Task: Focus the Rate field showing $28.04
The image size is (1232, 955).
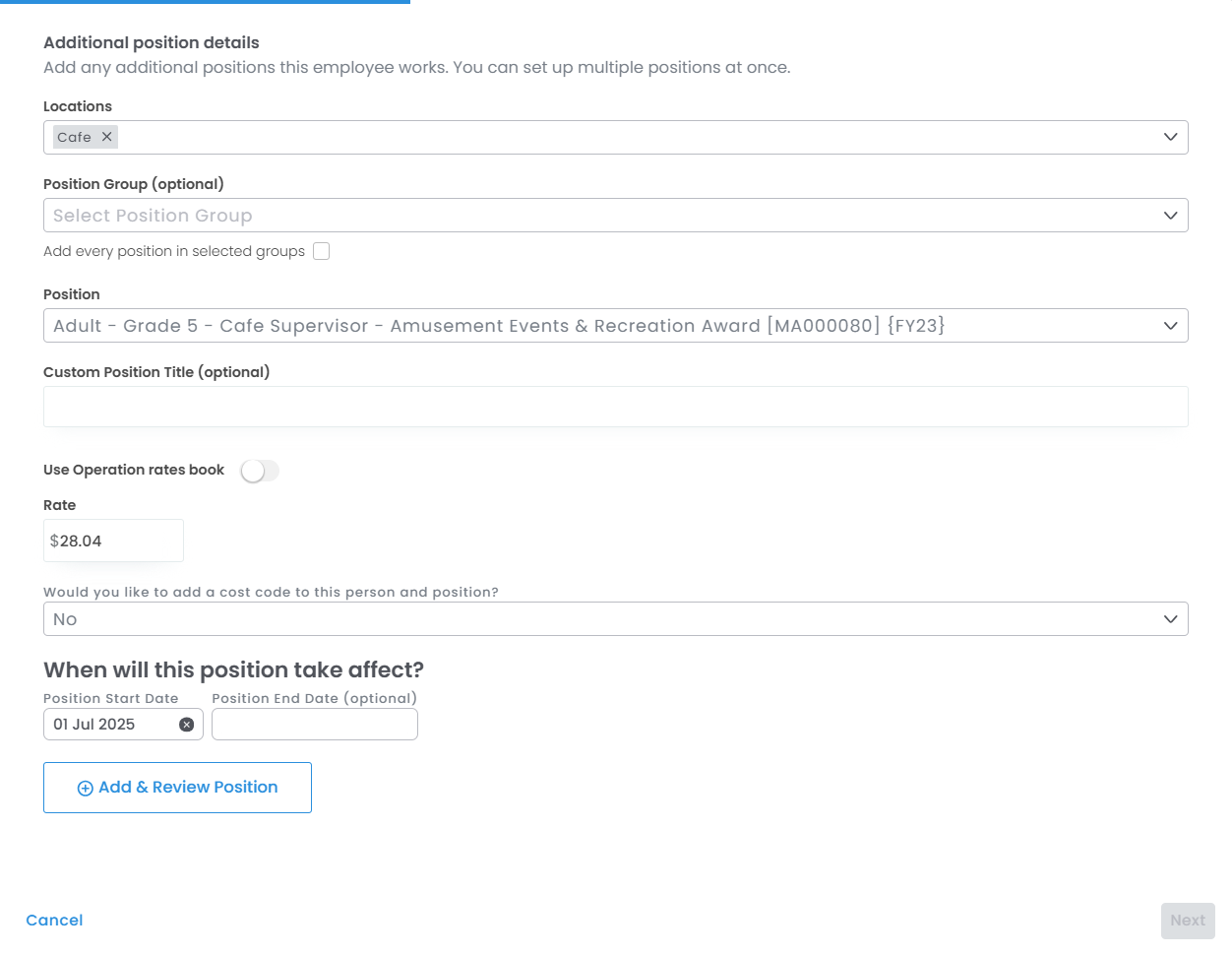Action: click(113, 541)
